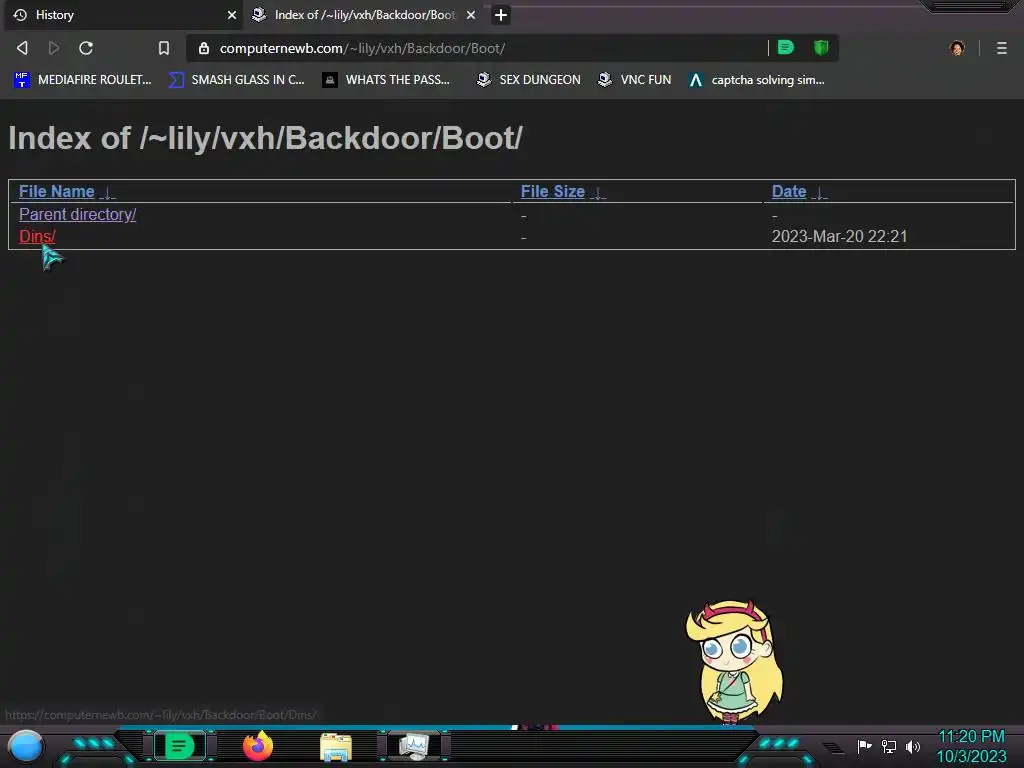
Task: Close the History tab
Action: point(232,15)
